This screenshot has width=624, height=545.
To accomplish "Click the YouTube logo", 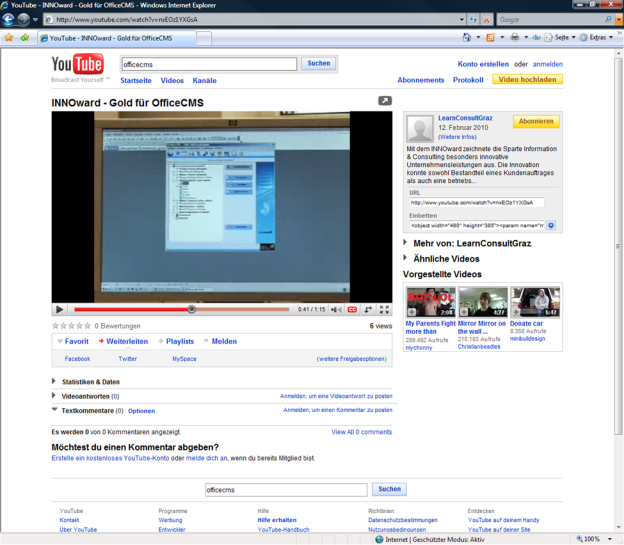I will (x=78, y=64).
